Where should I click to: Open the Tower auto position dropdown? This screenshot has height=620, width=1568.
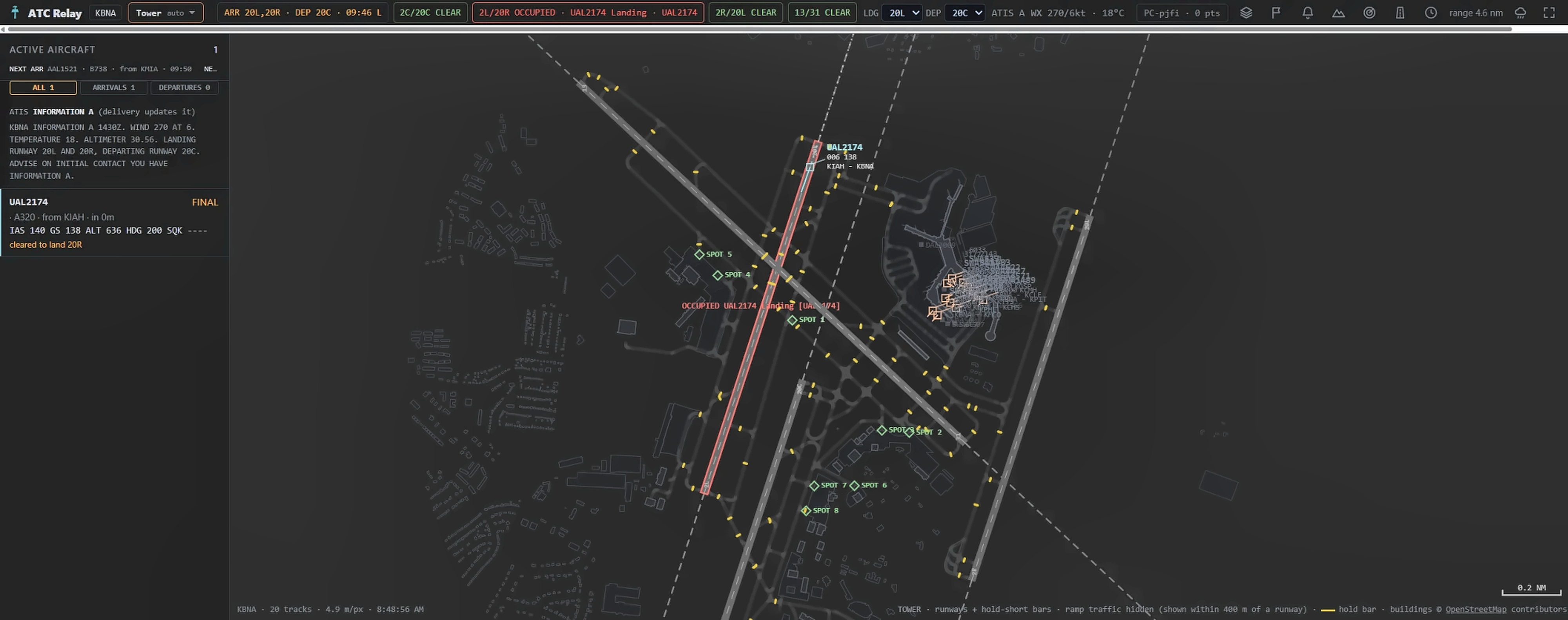point(165,13)
